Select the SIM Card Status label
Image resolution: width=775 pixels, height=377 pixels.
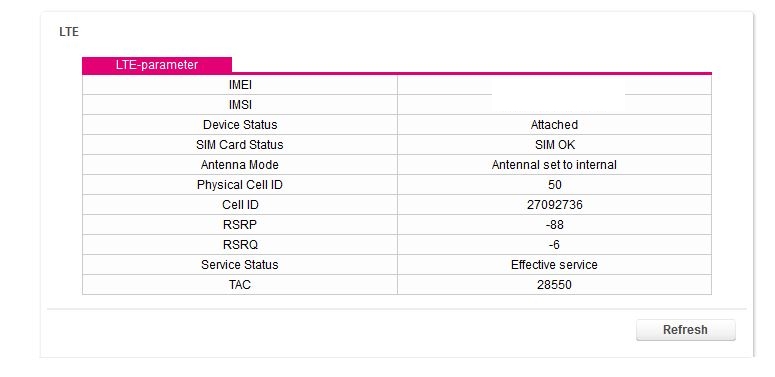pyautogui.click(x=240, y=145)
